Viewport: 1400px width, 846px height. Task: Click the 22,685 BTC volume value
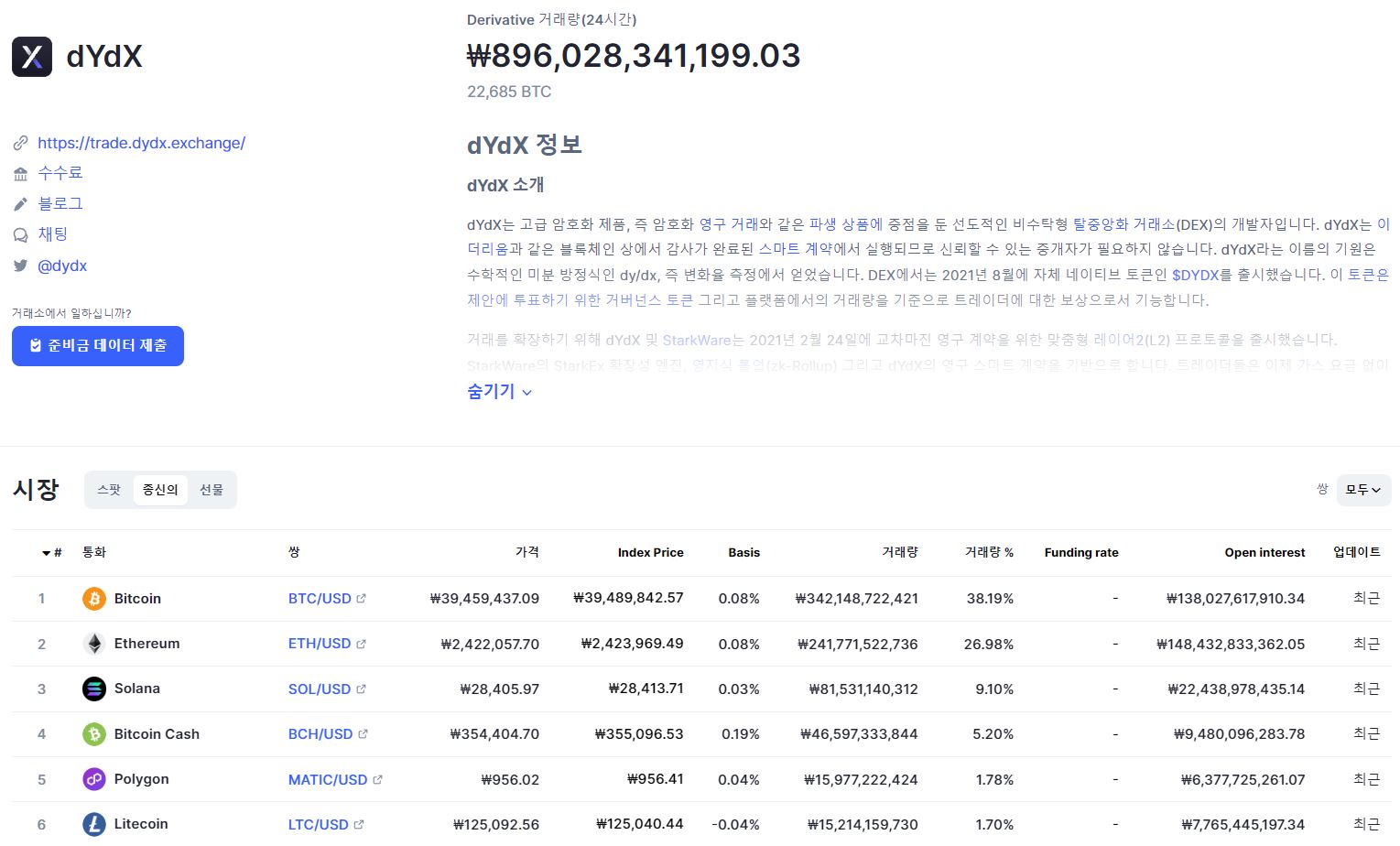(509, 92)
